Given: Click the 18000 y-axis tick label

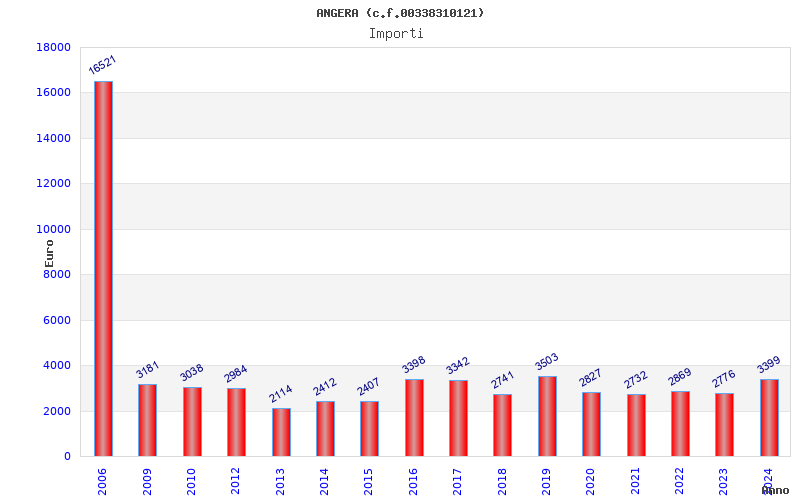Looking at the screenshot, I should point(54,47).
